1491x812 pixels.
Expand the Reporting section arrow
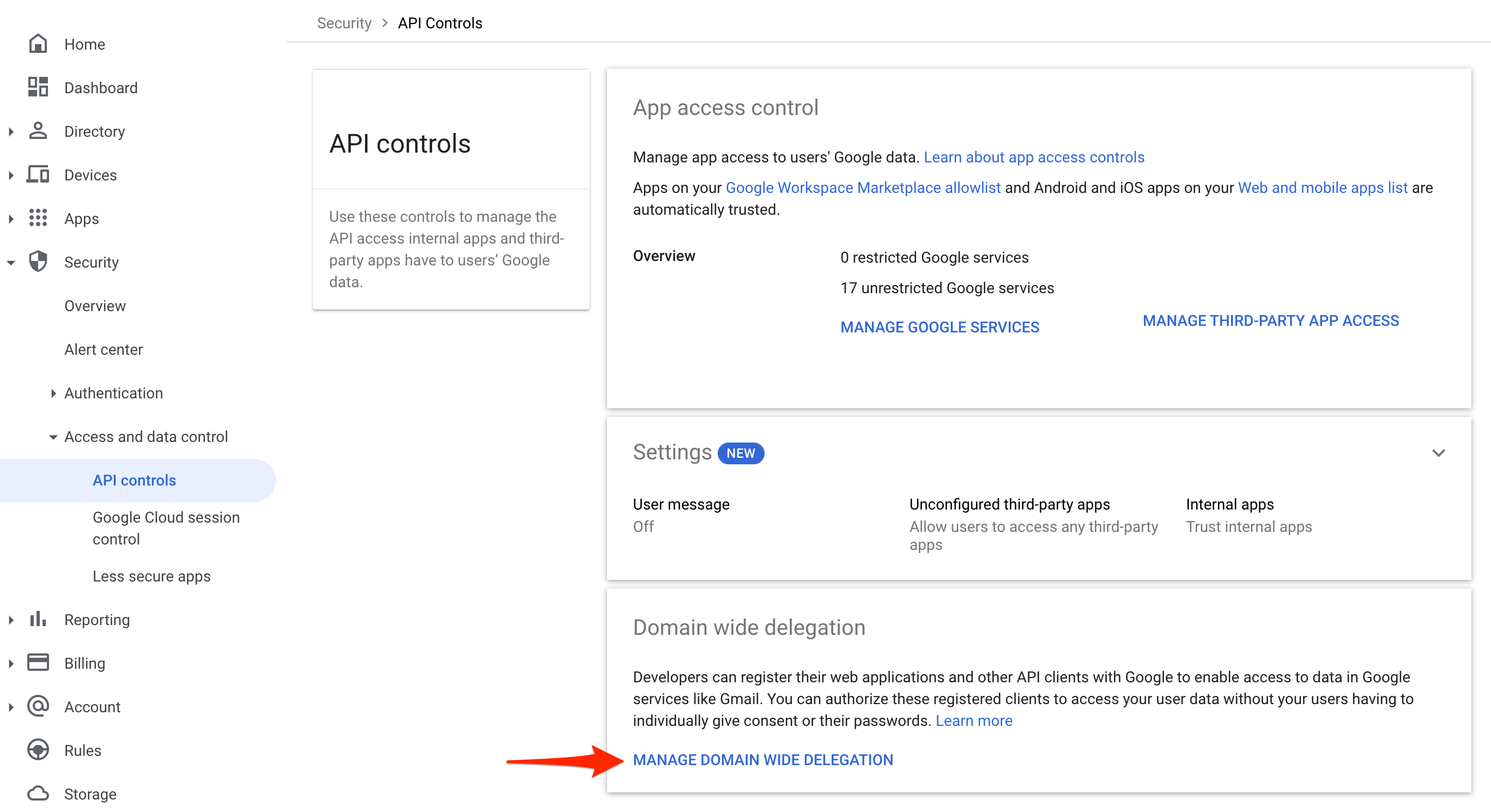point(11,620)
